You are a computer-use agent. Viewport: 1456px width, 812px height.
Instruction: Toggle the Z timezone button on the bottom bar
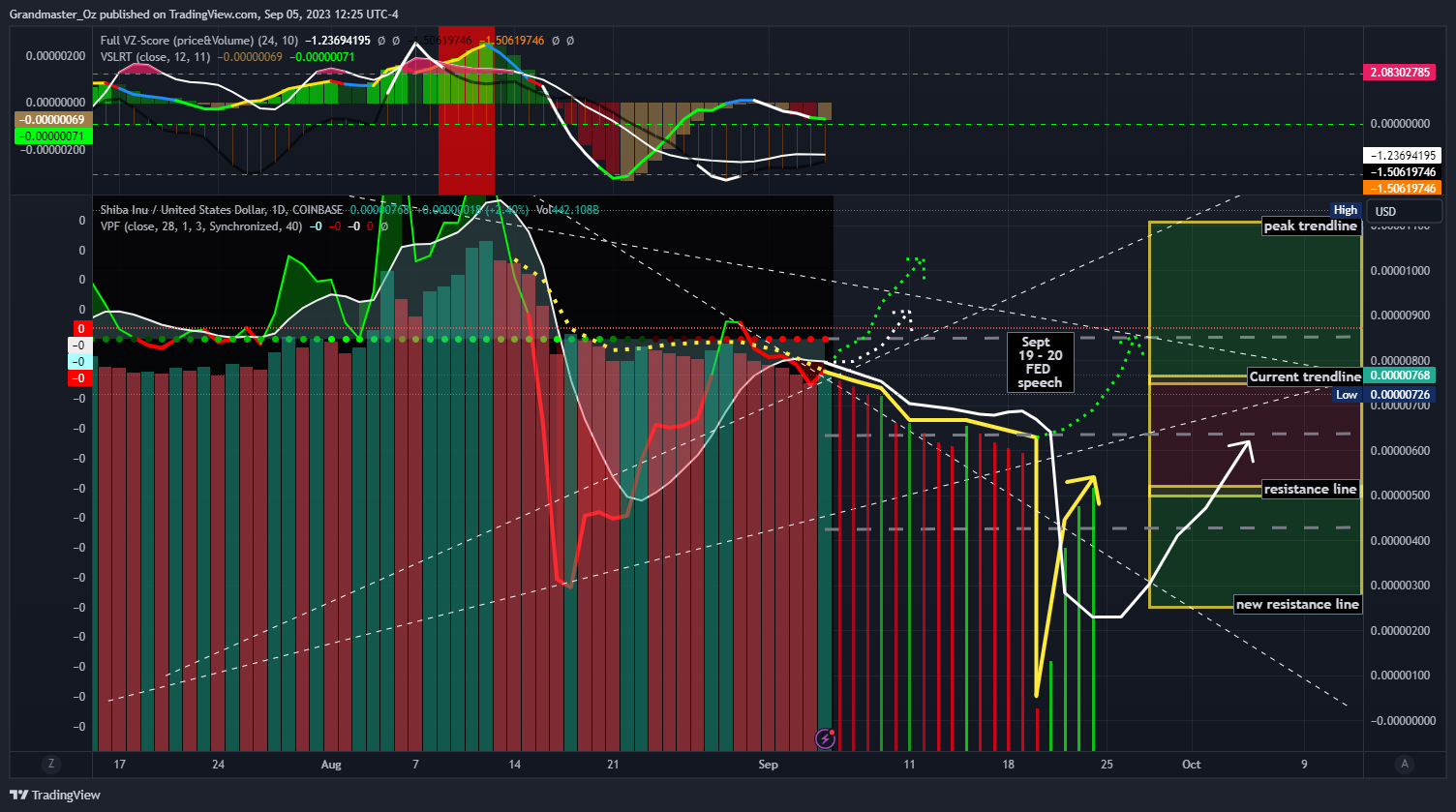[x=51, y=764]
